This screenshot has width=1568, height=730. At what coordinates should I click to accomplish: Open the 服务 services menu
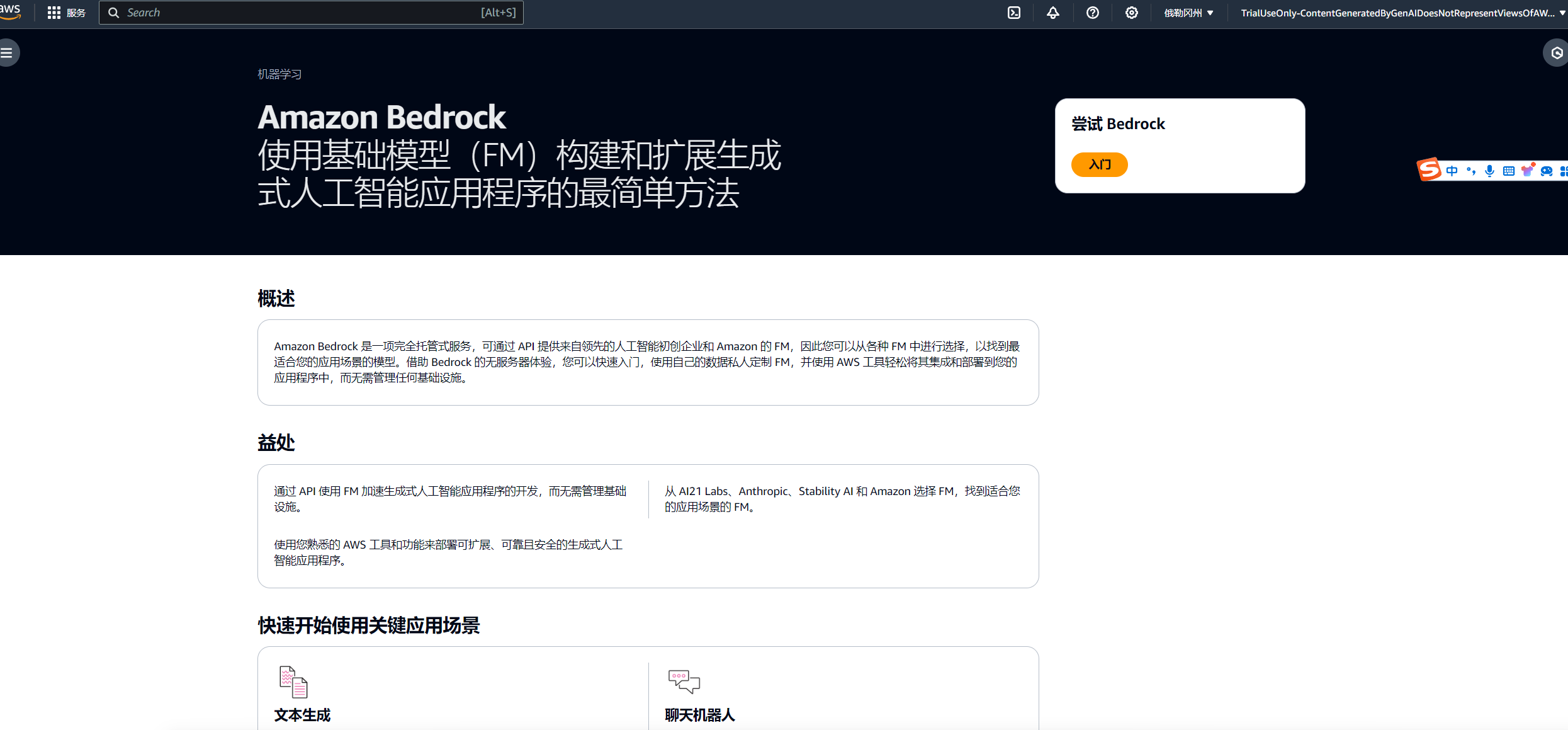(76, 13)
